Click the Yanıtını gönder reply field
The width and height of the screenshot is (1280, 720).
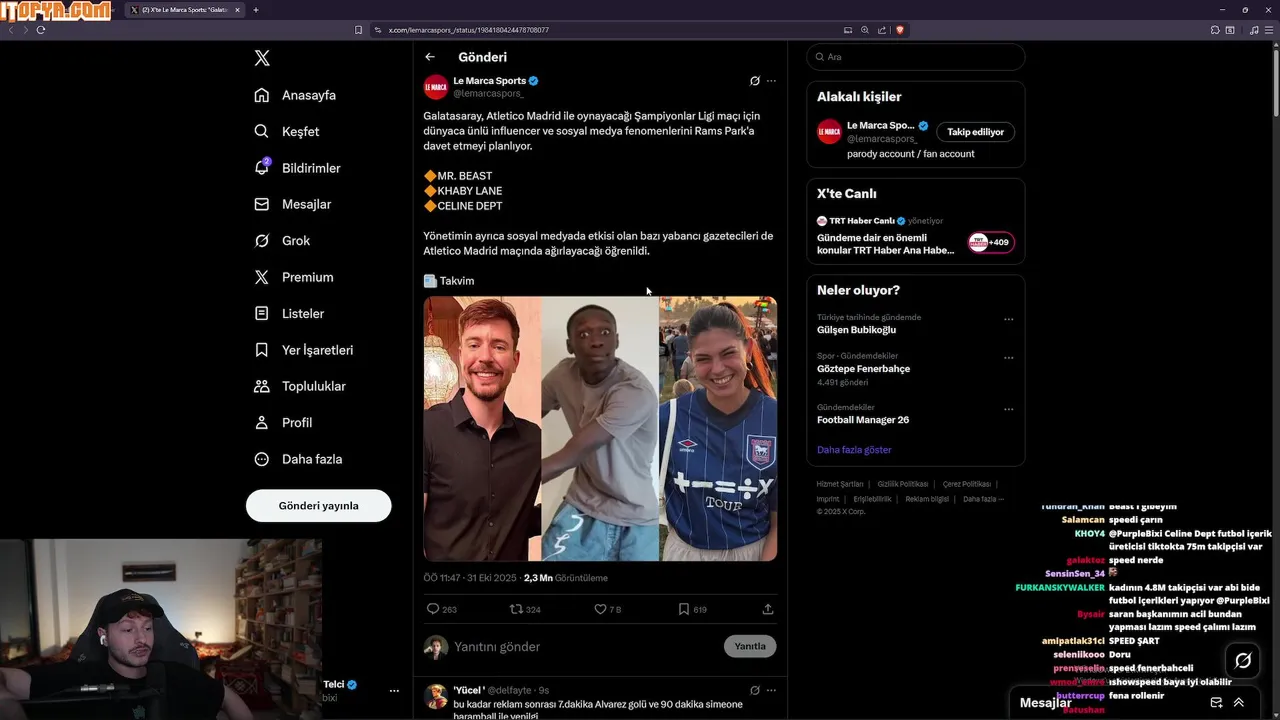pos(585,647)
